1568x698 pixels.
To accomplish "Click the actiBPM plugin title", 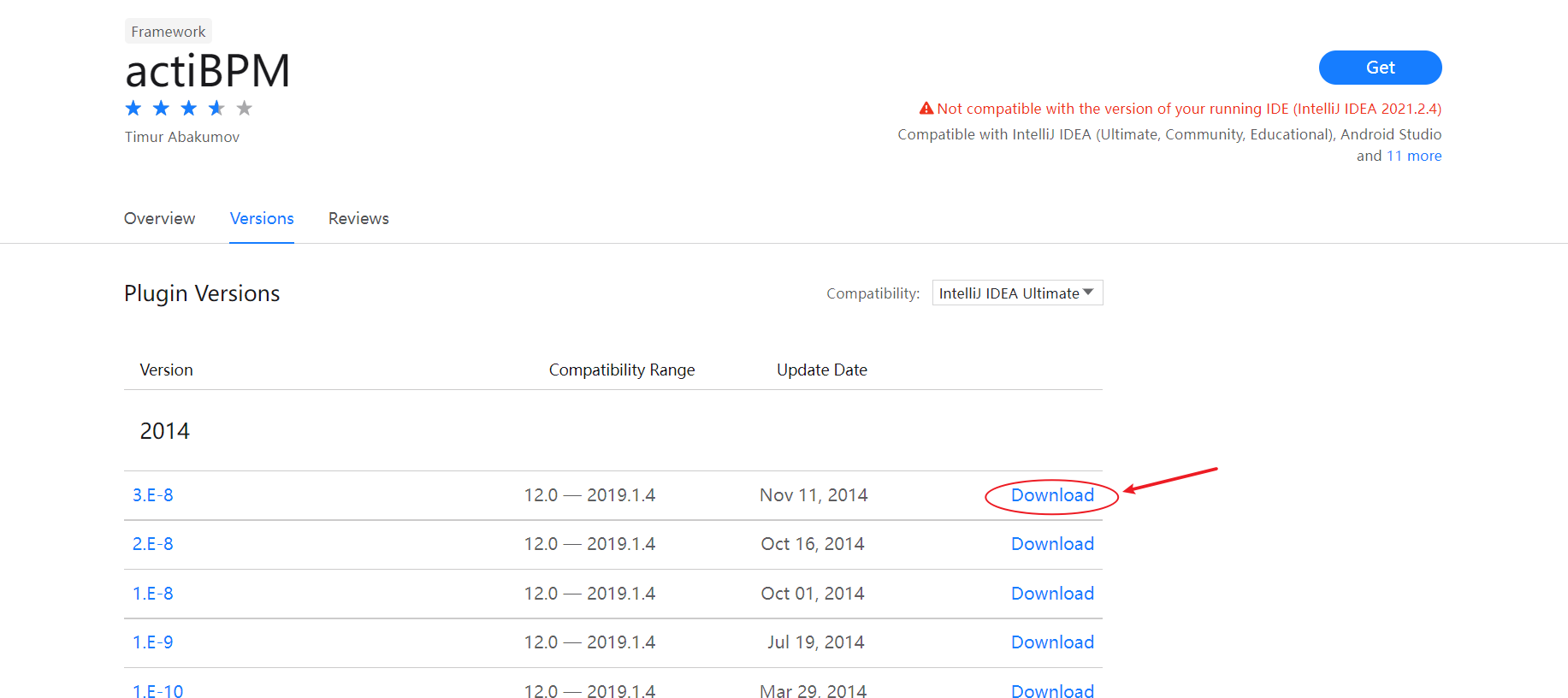I will click(x=208, y=71).
